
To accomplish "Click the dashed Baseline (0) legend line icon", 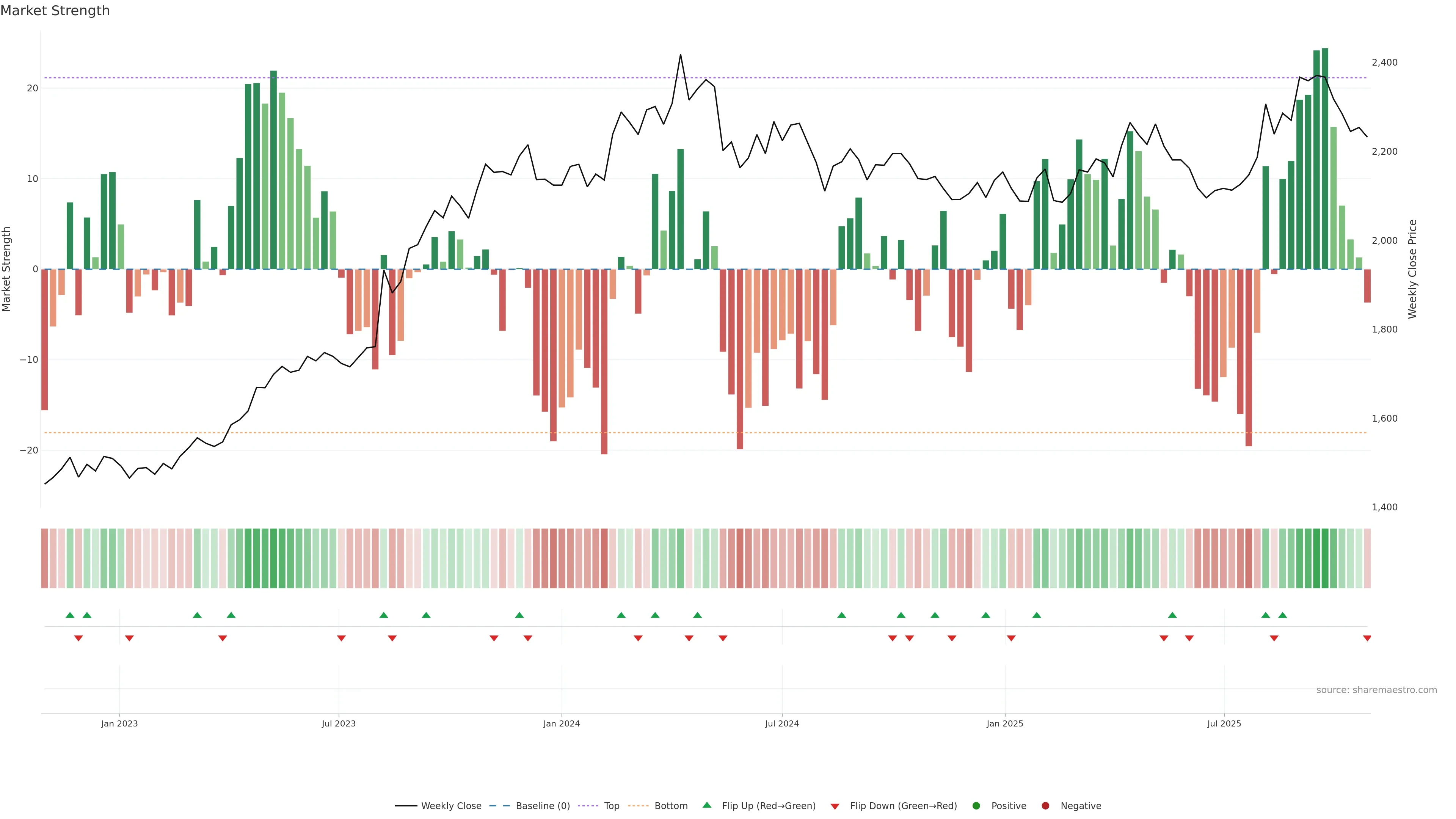I will pyautogui.click(x=499, y=805).
